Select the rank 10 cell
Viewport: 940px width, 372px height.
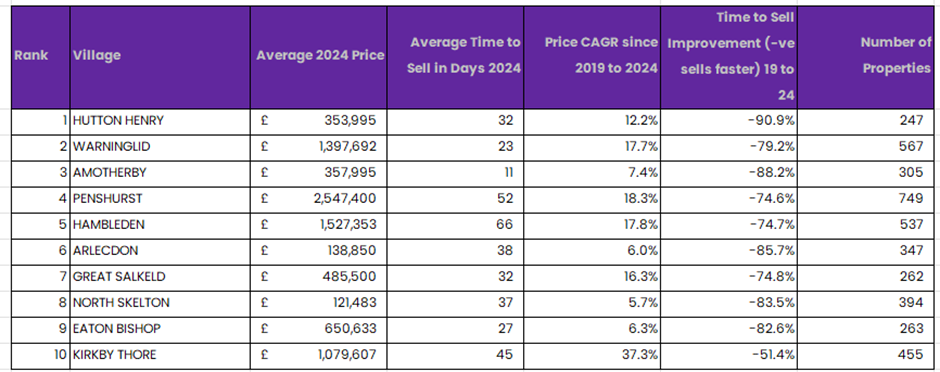41,356
